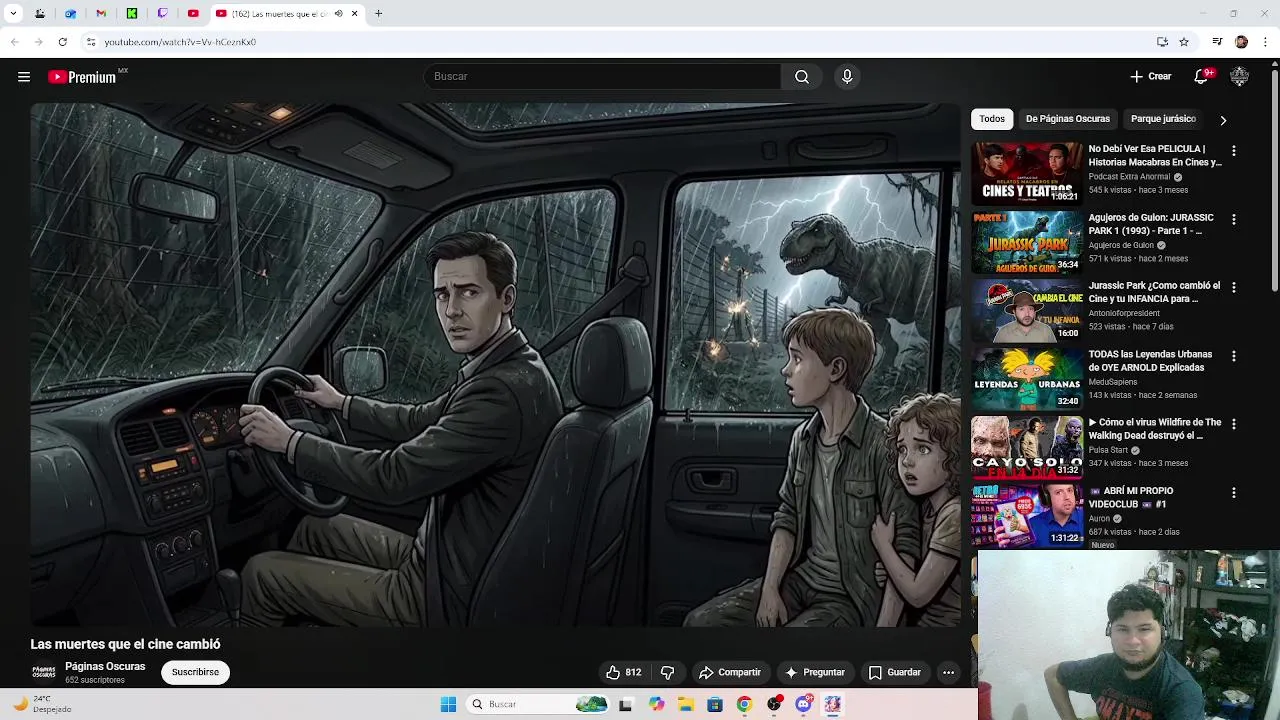1280x720 pixels.
Task: Start voice search with microphone icon
Action: tap(847, 77)
